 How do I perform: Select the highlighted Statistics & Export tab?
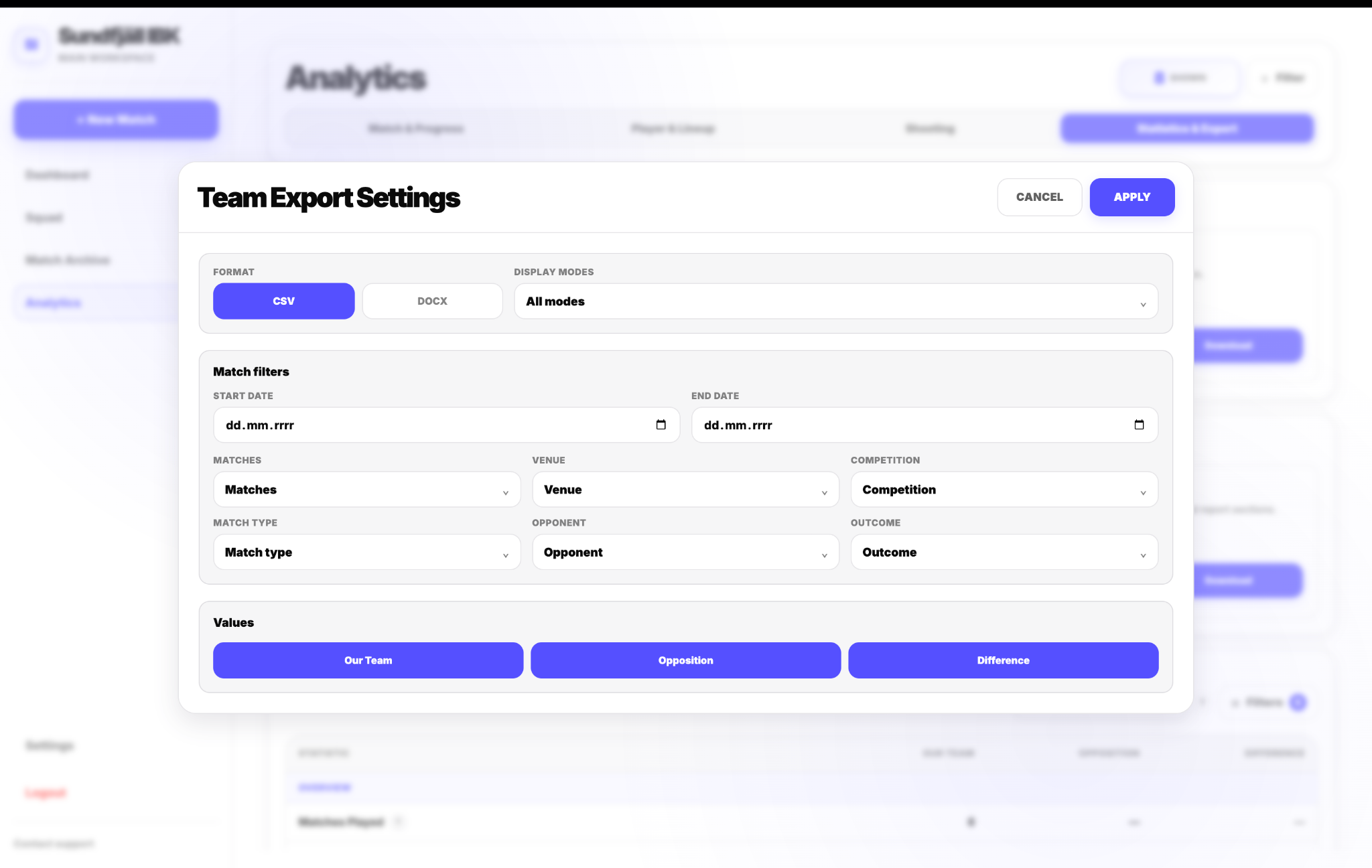coord(1186,128)
